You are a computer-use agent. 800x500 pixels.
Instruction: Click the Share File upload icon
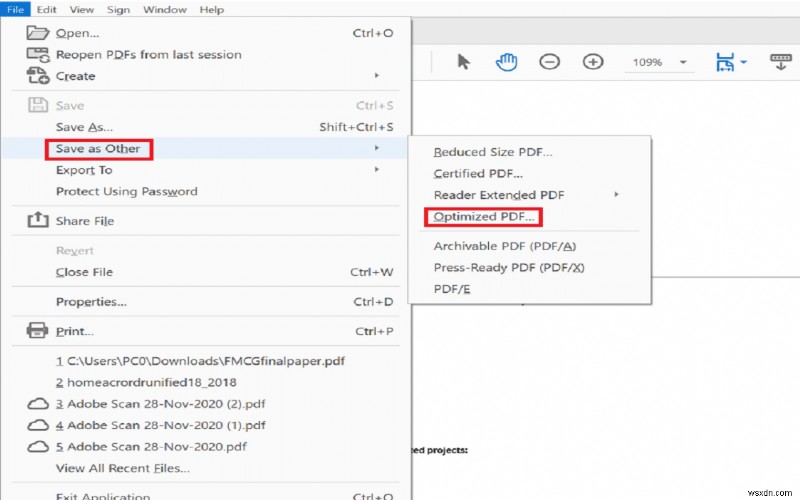[x=38, y=220]
